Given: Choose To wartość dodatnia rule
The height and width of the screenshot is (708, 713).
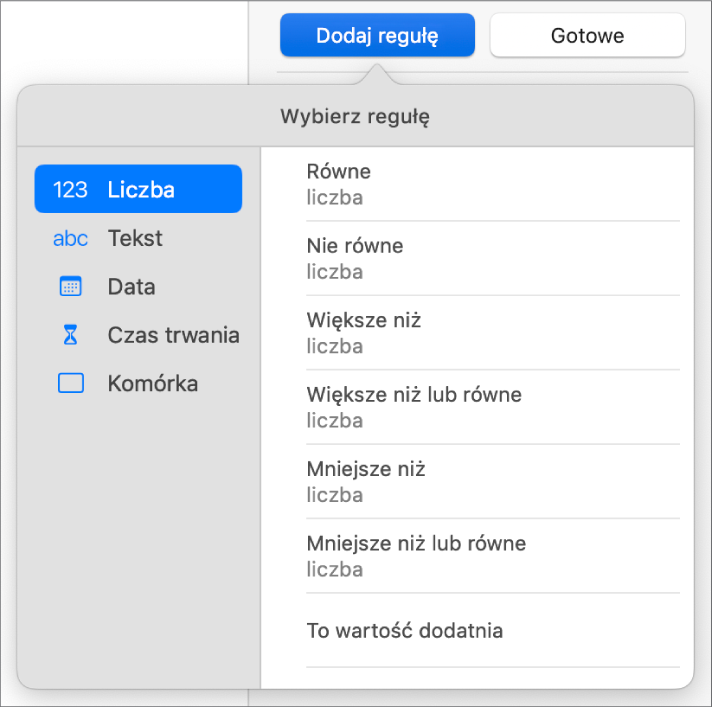Looking at the screenshot, I should [493, 630].
